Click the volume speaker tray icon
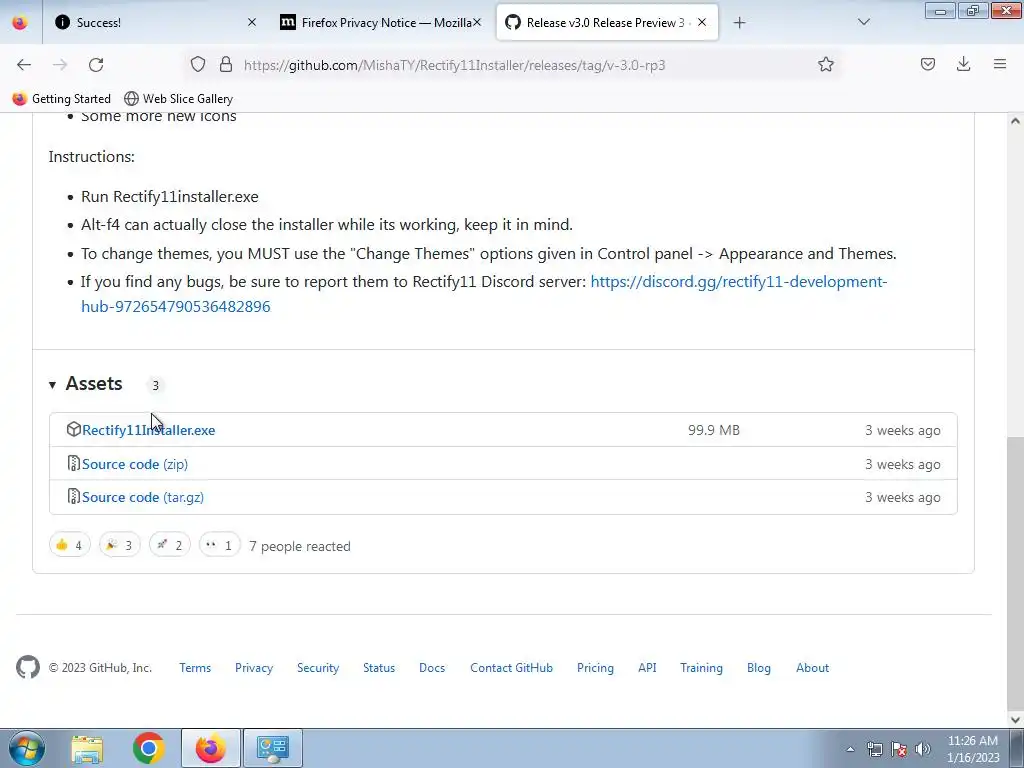The image size is (1024, 768). (923, 749)
